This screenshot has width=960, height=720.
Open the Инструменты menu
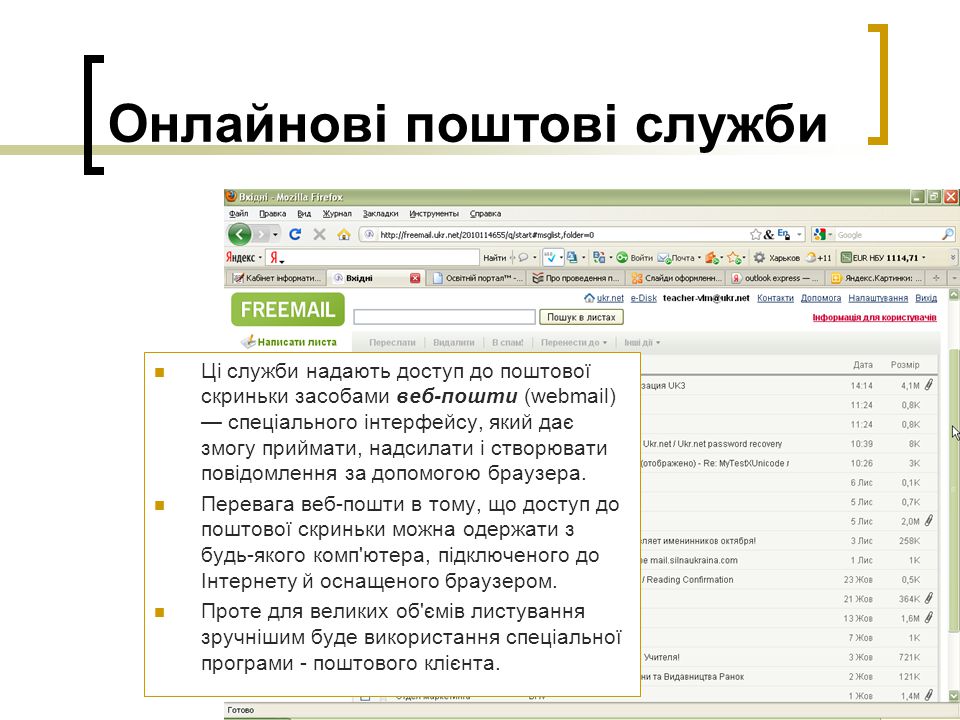click(x=433, y=214)
